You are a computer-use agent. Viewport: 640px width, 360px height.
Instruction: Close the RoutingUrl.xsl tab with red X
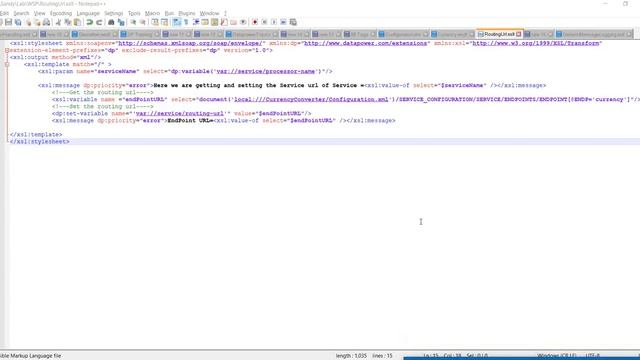519,34
